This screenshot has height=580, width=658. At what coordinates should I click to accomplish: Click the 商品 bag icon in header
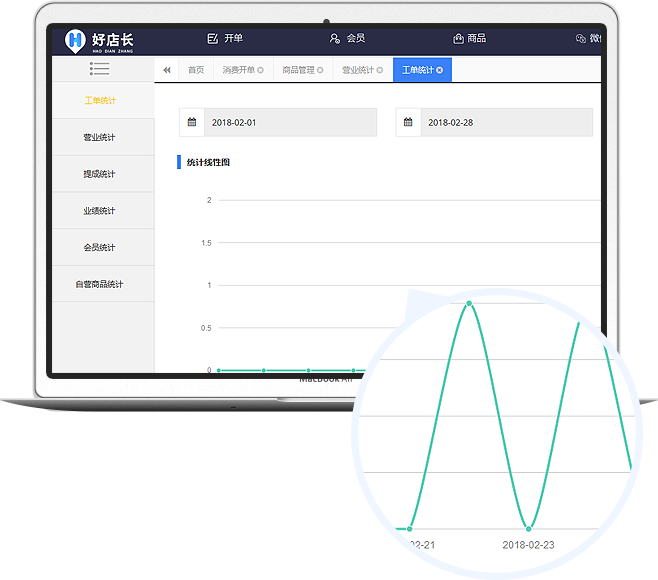click(458, 39)
